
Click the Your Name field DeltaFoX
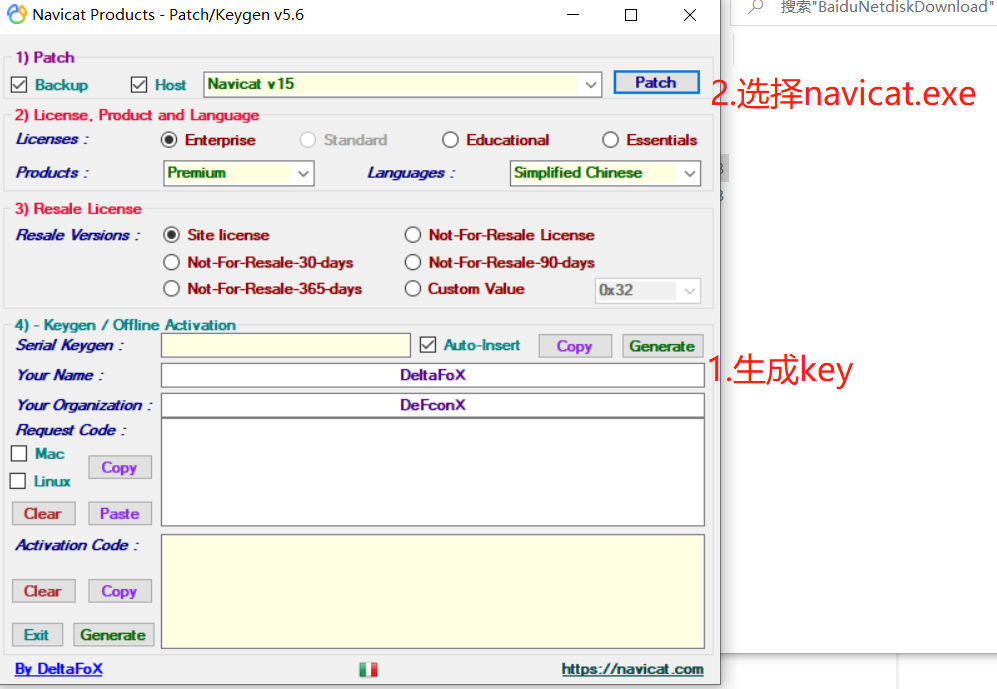pyautogui.click(x=432, y=375)
